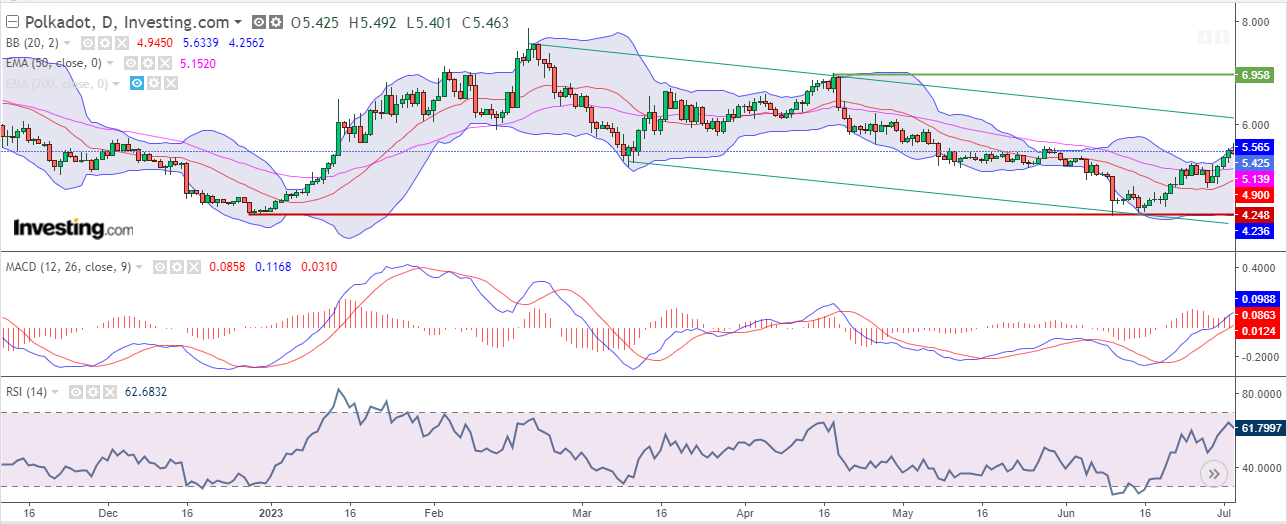The width and height of the screenshot is (1287, 524).
Task: Click the EMA (50, close, 0) title
Action: (x=54, y=63)
